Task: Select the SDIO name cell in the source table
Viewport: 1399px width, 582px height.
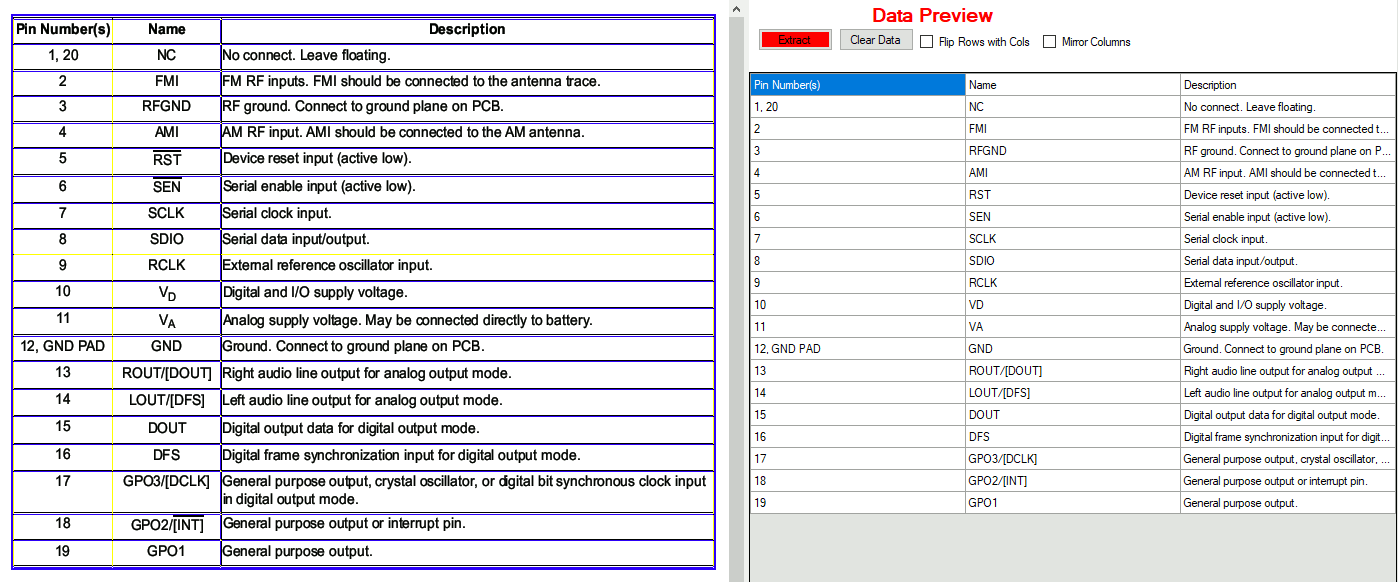Action: pyautogui.click(x=166, y=240)
